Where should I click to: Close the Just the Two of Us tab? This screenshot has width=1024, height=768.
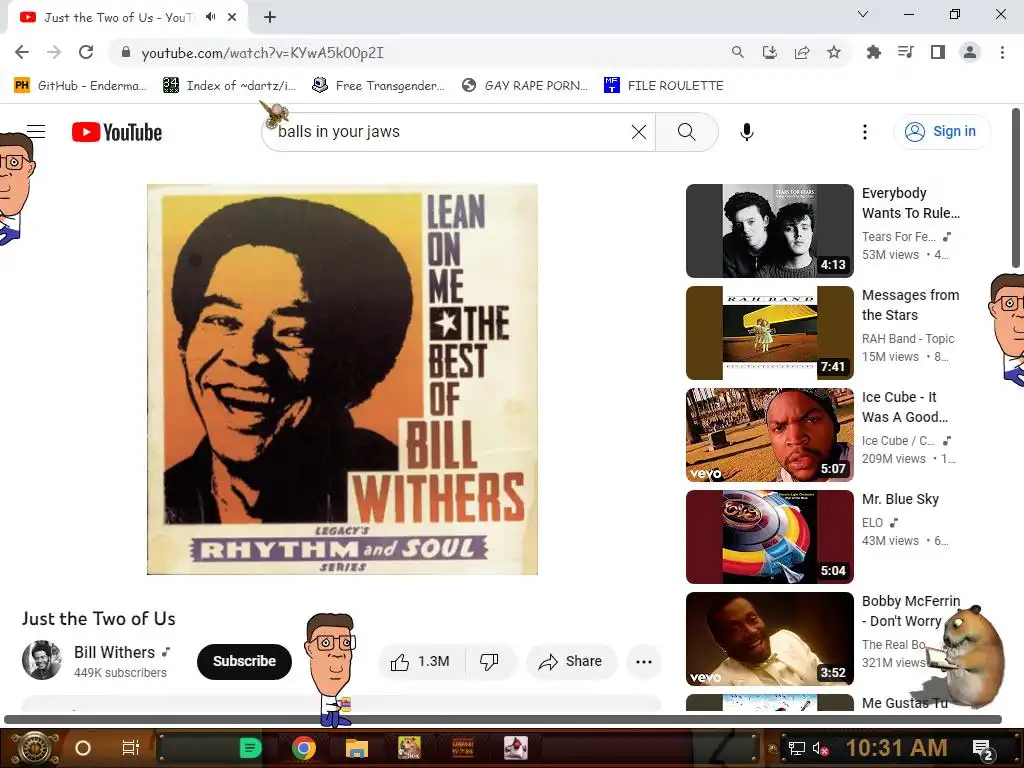(232, 17)
